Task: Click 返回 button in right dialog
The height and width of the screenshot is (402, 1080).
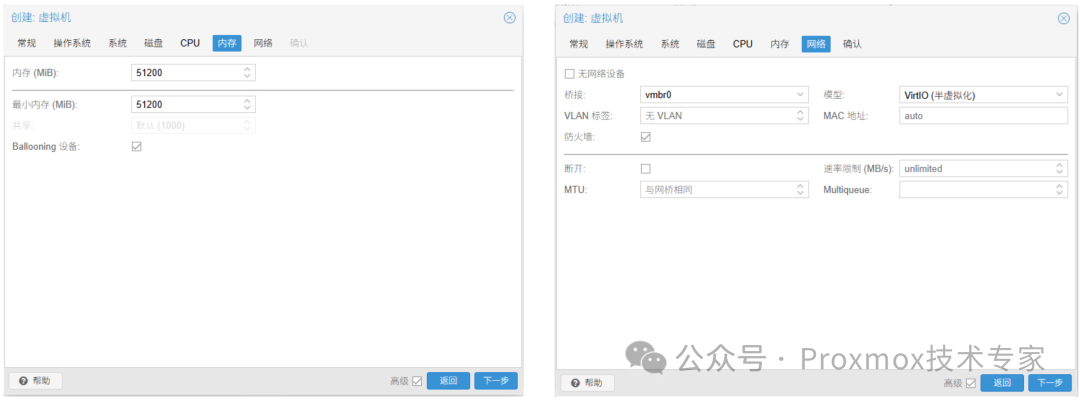Action: click(1002, 383)
